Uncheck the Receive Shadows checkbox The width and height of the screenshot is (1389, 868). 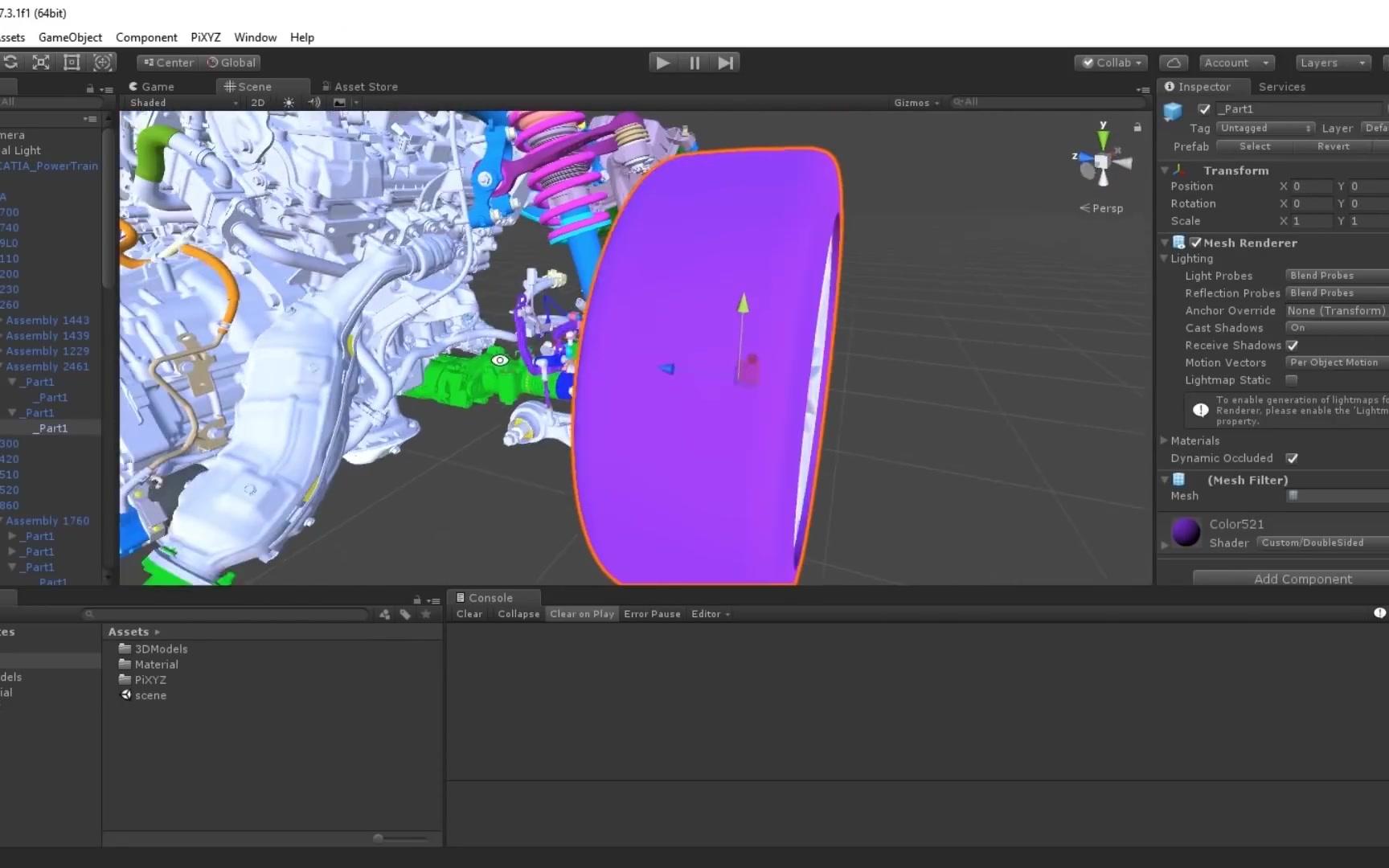(1293, 345)
